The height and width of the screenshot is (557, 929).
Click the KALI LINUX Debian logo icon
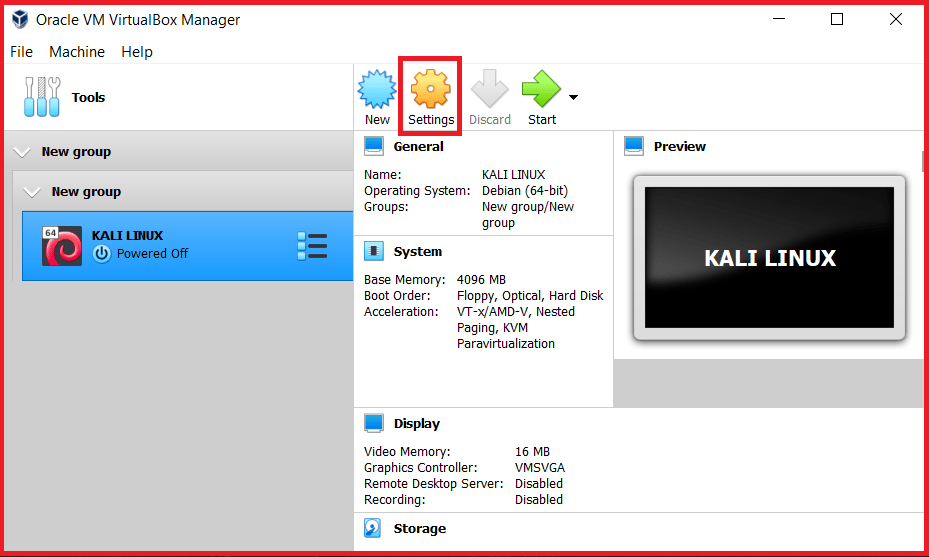pos(62,246)
